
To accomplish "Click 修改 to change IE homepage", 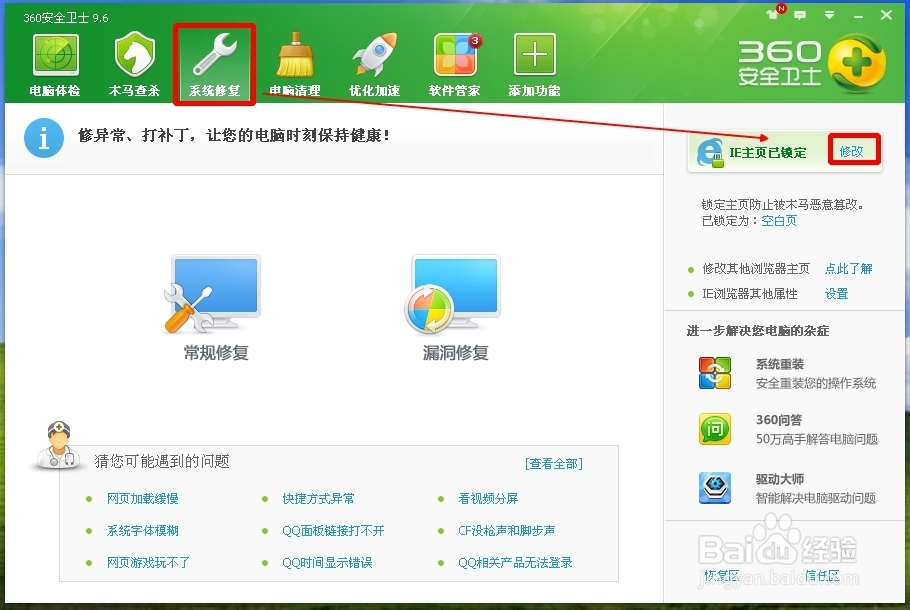I will click(852, 151).
